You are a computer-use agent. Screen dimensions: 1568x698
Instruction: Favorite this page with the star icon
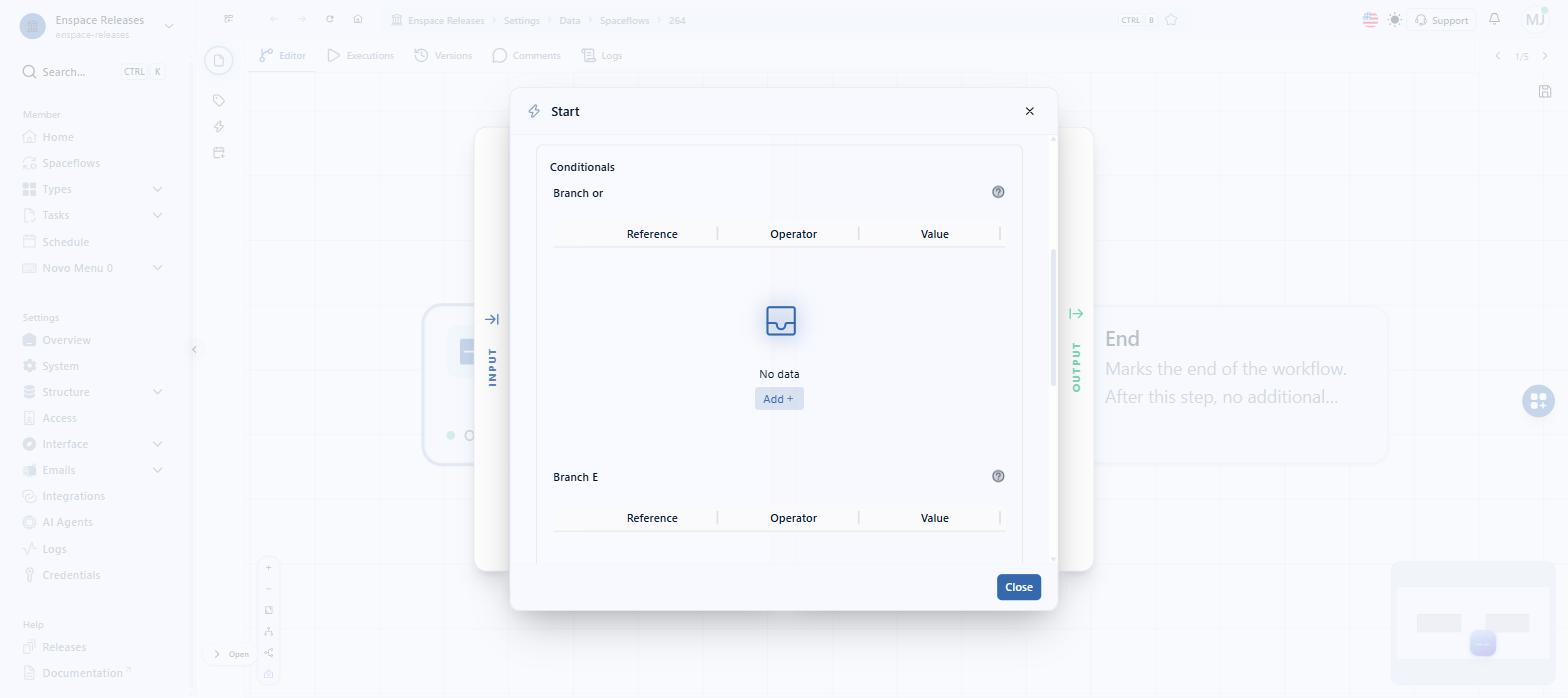coord(1171,20)
